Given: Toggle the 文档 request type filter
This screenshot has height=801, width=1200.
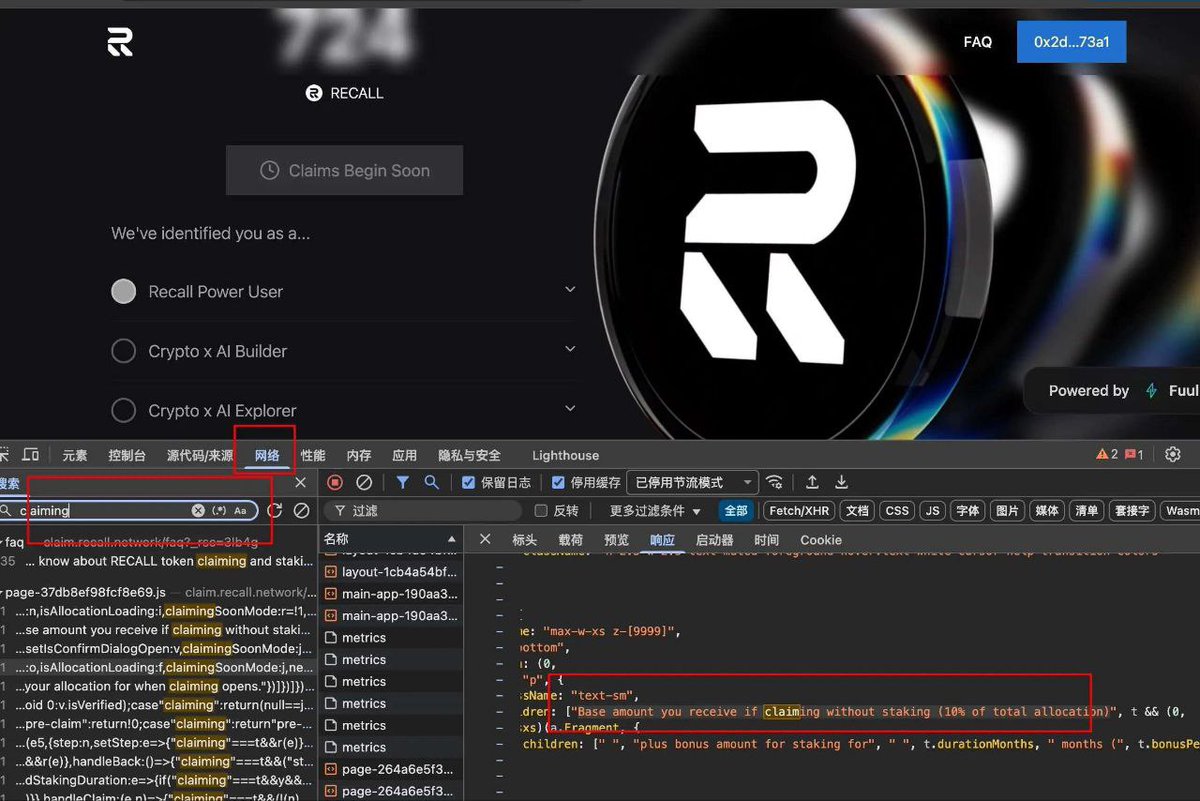Looking at the screenshot, I should click(x=857, y=510).
